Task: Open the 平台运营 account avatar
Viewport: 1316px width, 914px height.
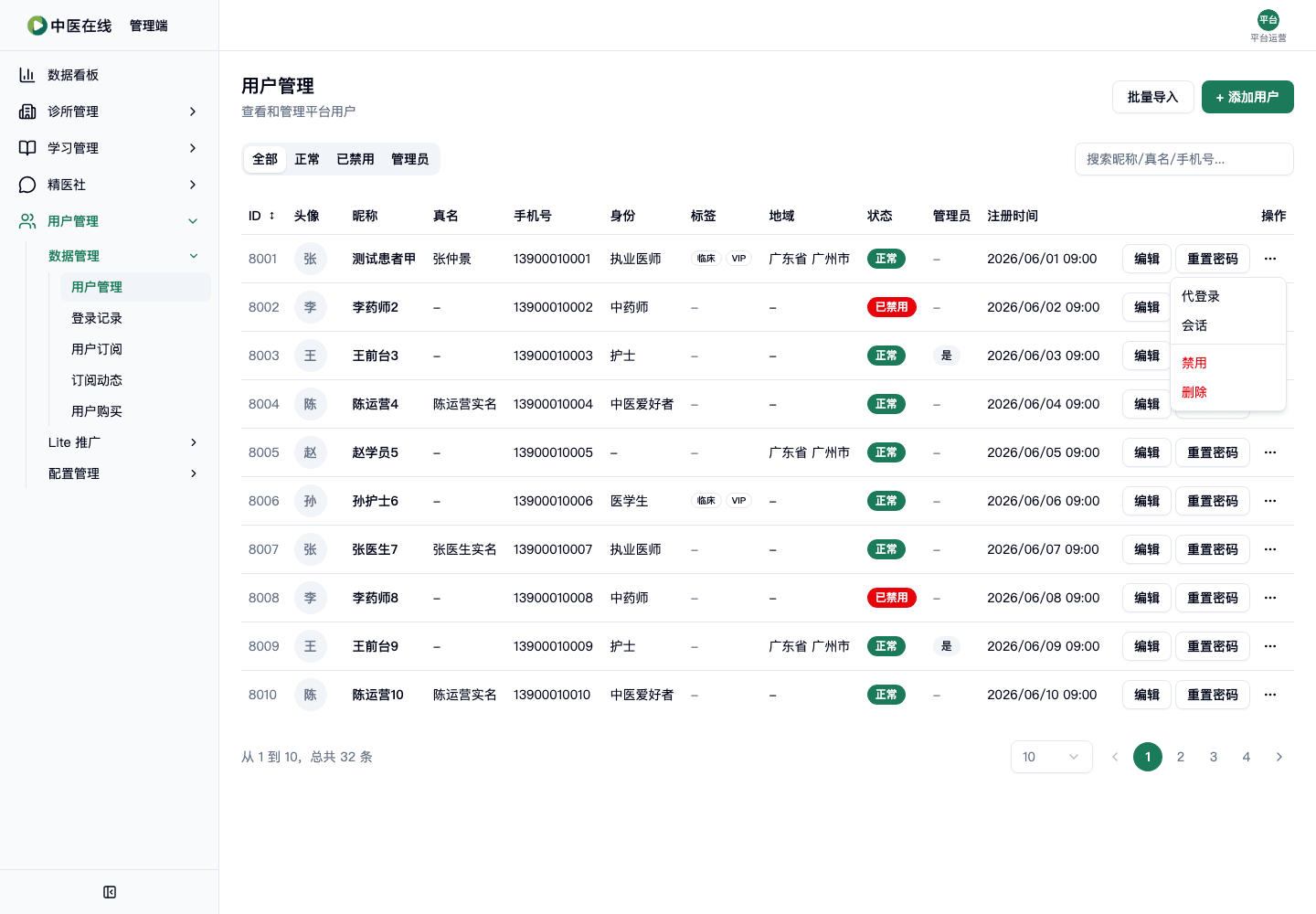Action: 1268,20
